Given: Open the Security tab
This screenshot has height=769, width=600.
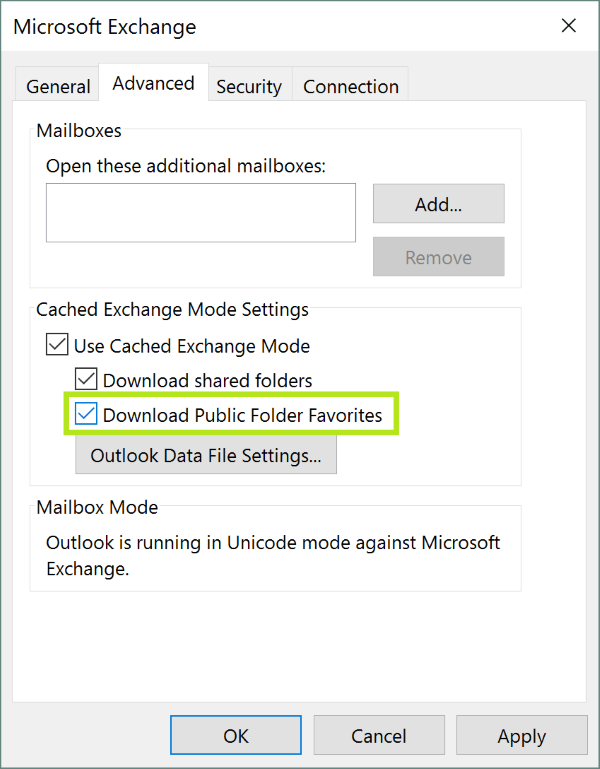Looking at the screenshot, I should tap(249, 86).
